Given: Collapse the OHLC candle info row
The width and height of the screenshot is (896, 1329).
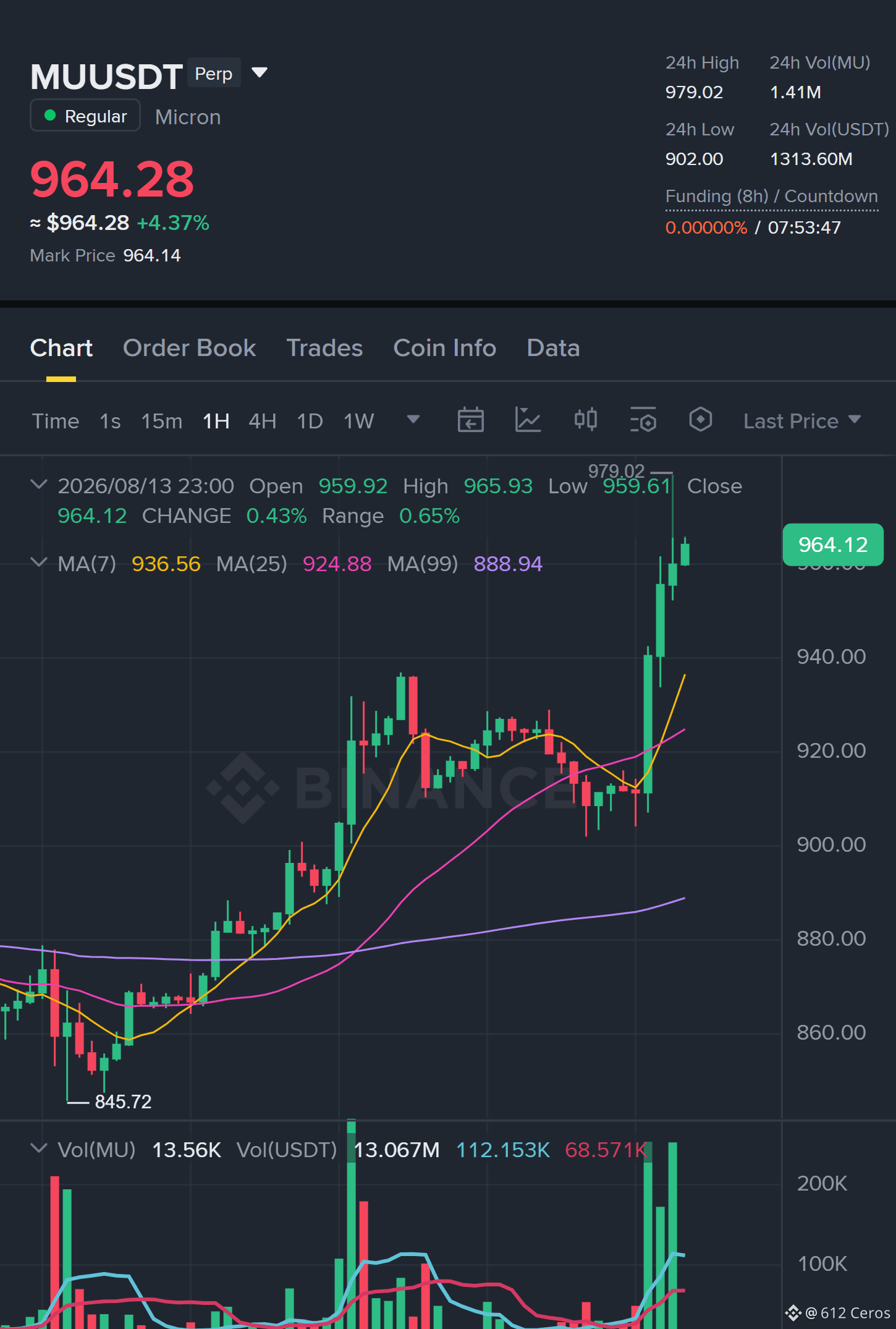Looking at the screenshot, I should [x=38, y=485].
